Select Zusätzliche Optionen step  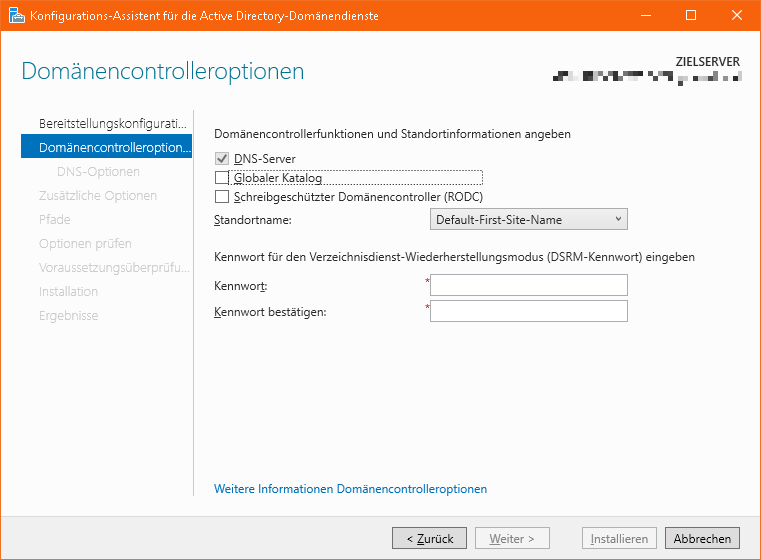click(97, 195)
